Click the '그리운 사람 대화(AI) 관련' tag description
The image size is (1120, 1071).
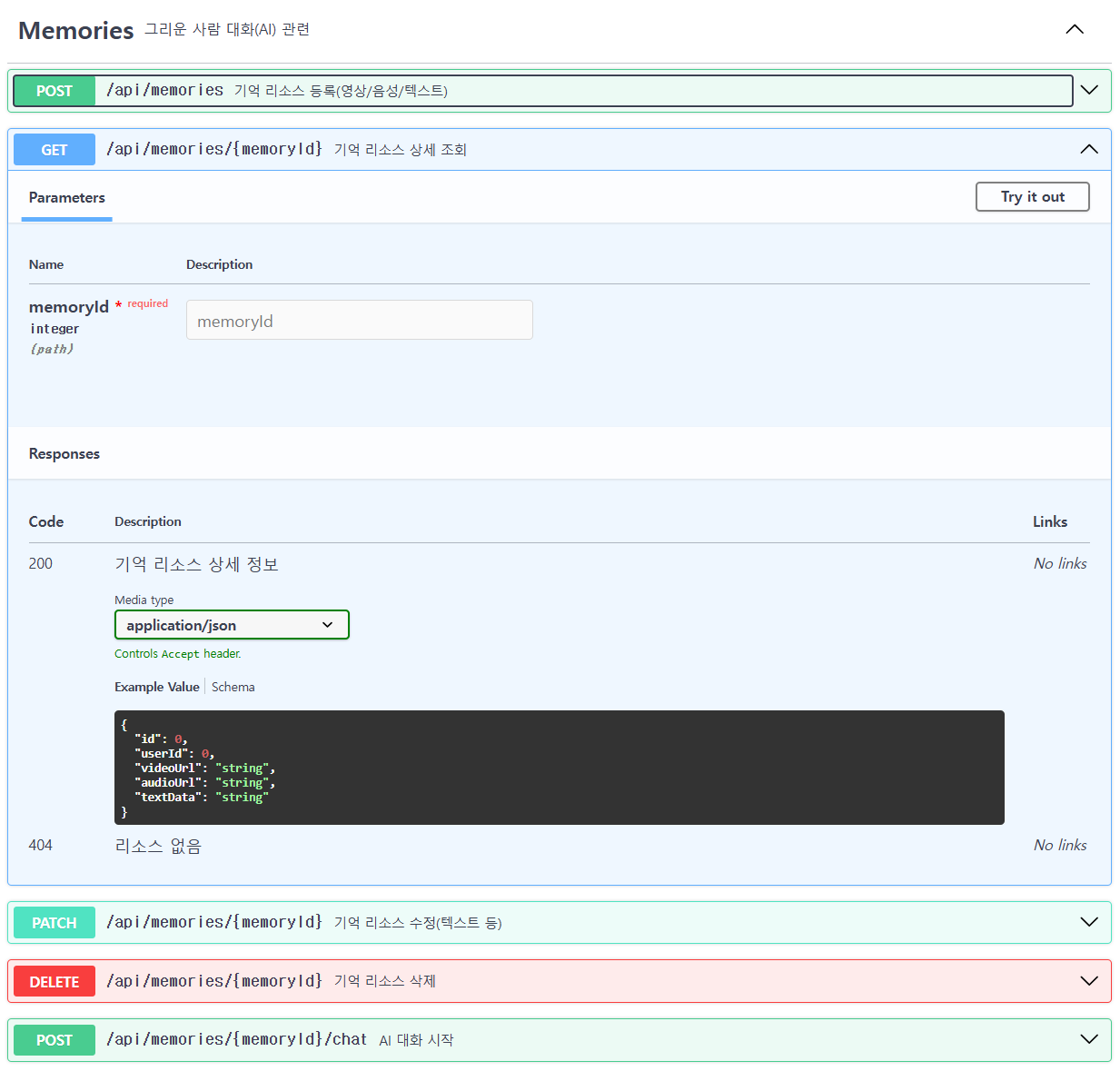[227, 30]
